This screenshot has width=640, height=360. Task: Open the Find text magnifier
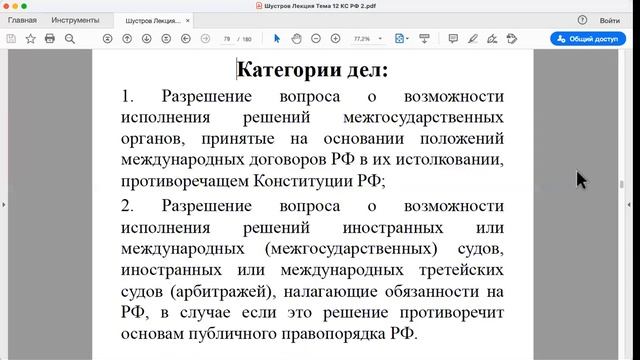(x=70, y=39)
